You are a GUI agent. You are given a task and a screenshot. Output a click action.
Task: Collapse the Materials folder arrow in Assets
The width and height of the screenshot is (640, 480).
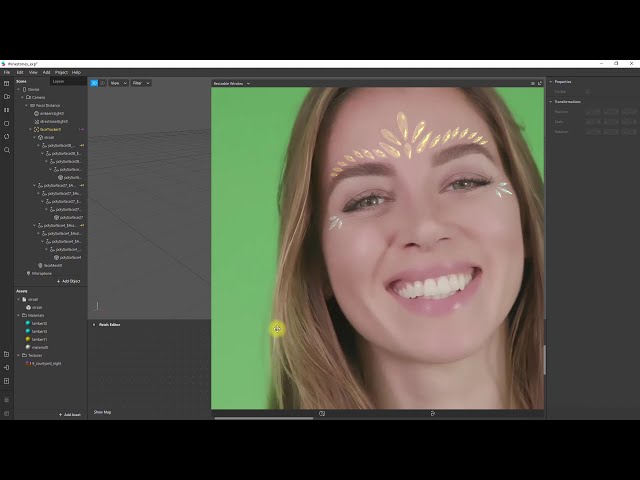18,316
